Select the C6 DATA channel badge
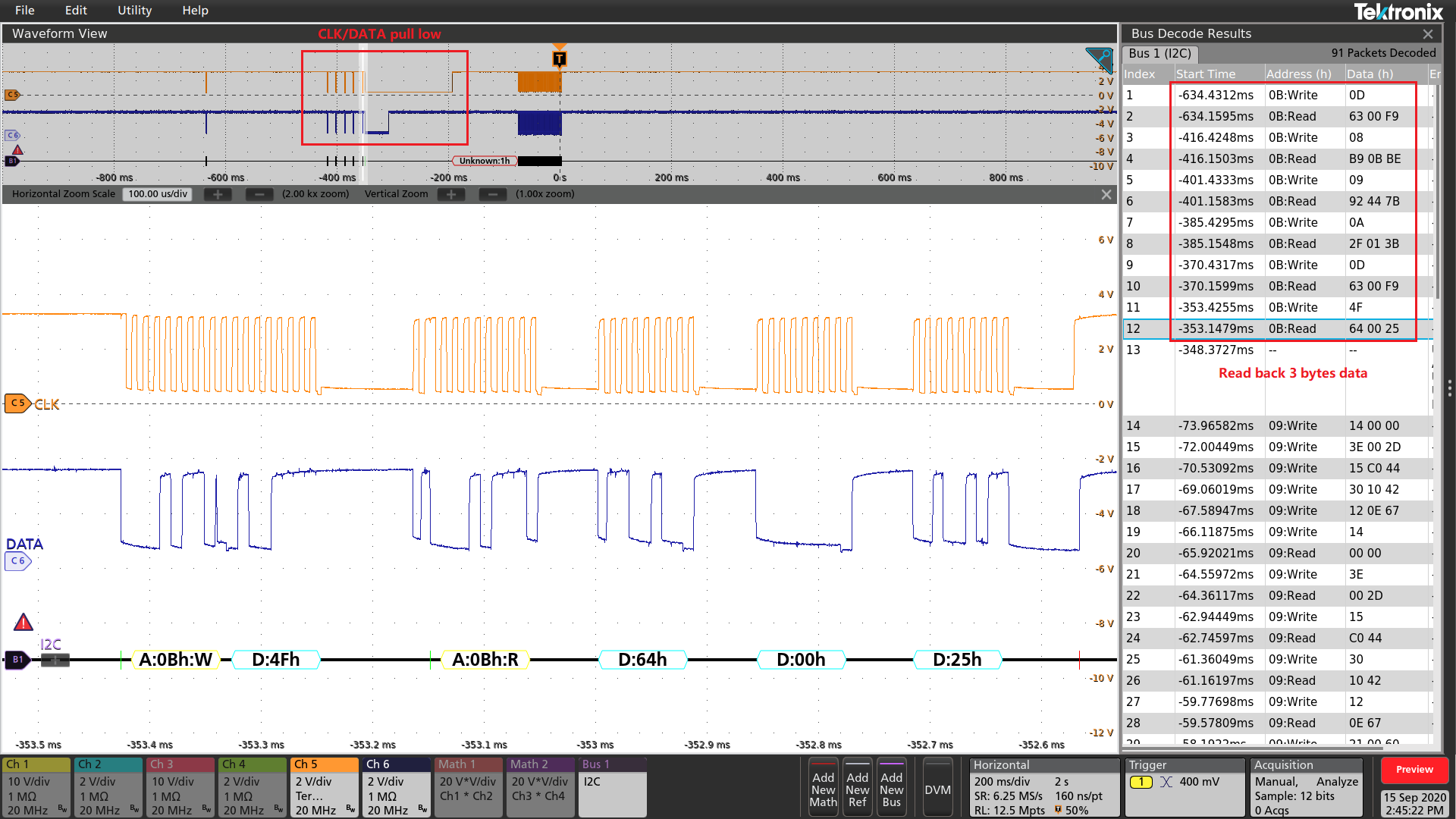This screenshot has width=1456, height=819. tap(17, 561)
